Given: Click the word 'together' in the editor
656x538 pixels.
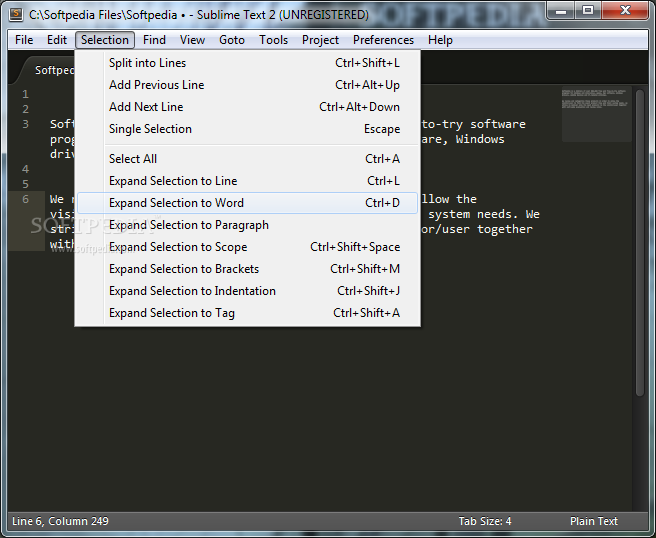Looking at the screenshot, I should click(x=505, y=230).
